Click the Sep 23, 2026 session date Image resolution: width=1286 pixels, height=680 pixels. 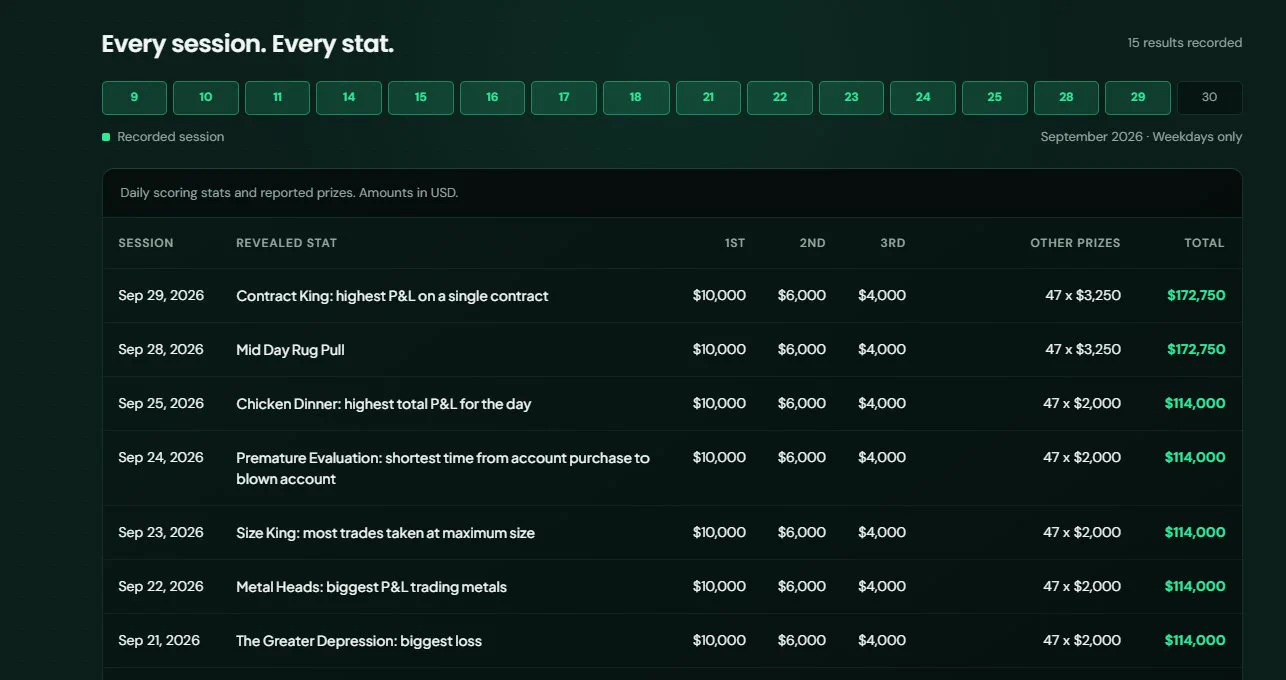[x=161, y=533]
